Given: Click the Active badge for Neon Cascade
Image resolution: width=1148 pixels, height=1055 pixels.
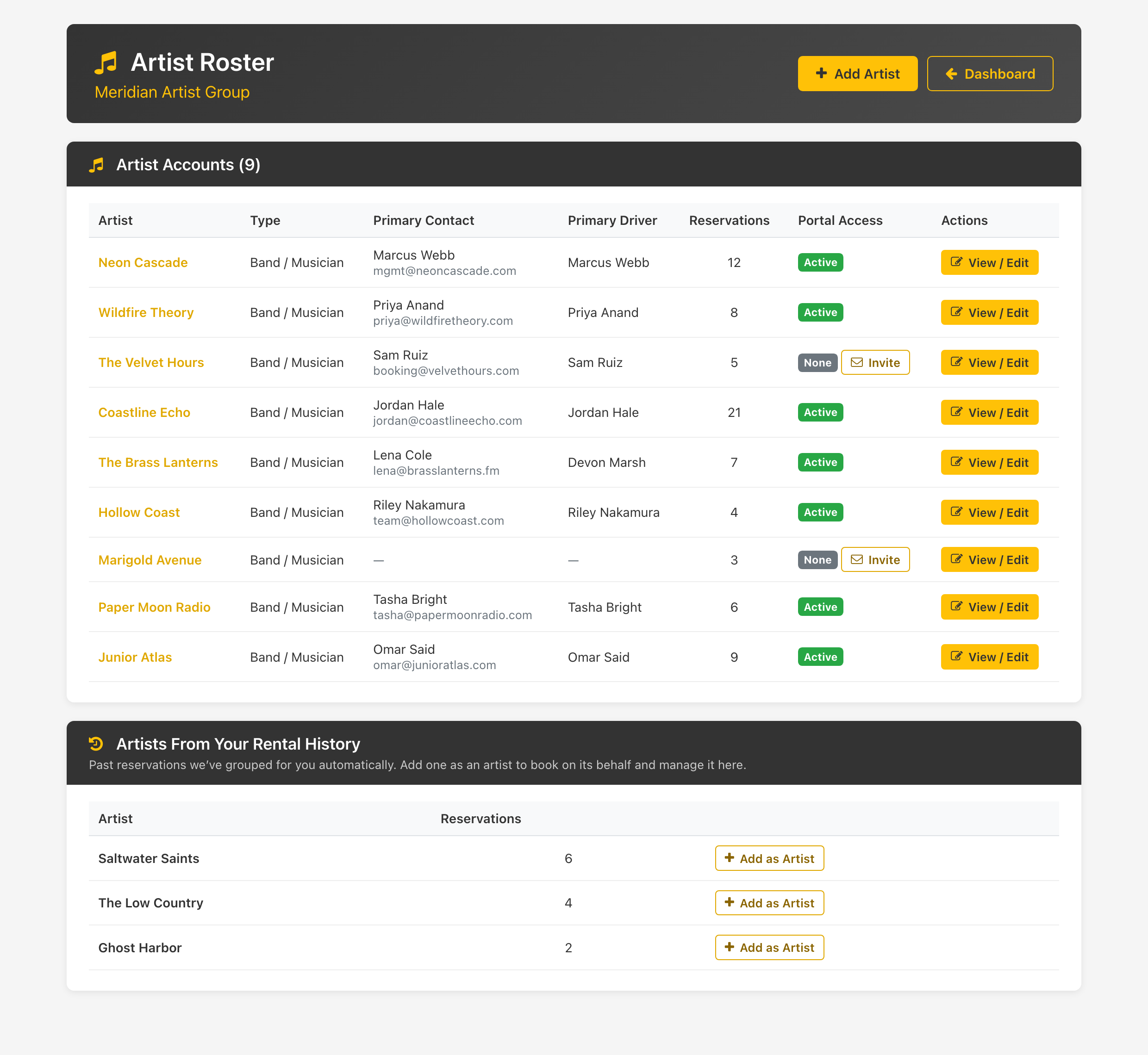Looking at the screenshot, I should [820, 263].
